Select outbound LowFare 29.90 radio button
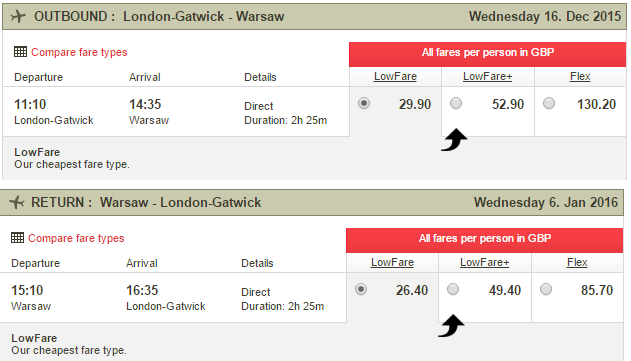This screenshot has height=361, width=631. 364,103
